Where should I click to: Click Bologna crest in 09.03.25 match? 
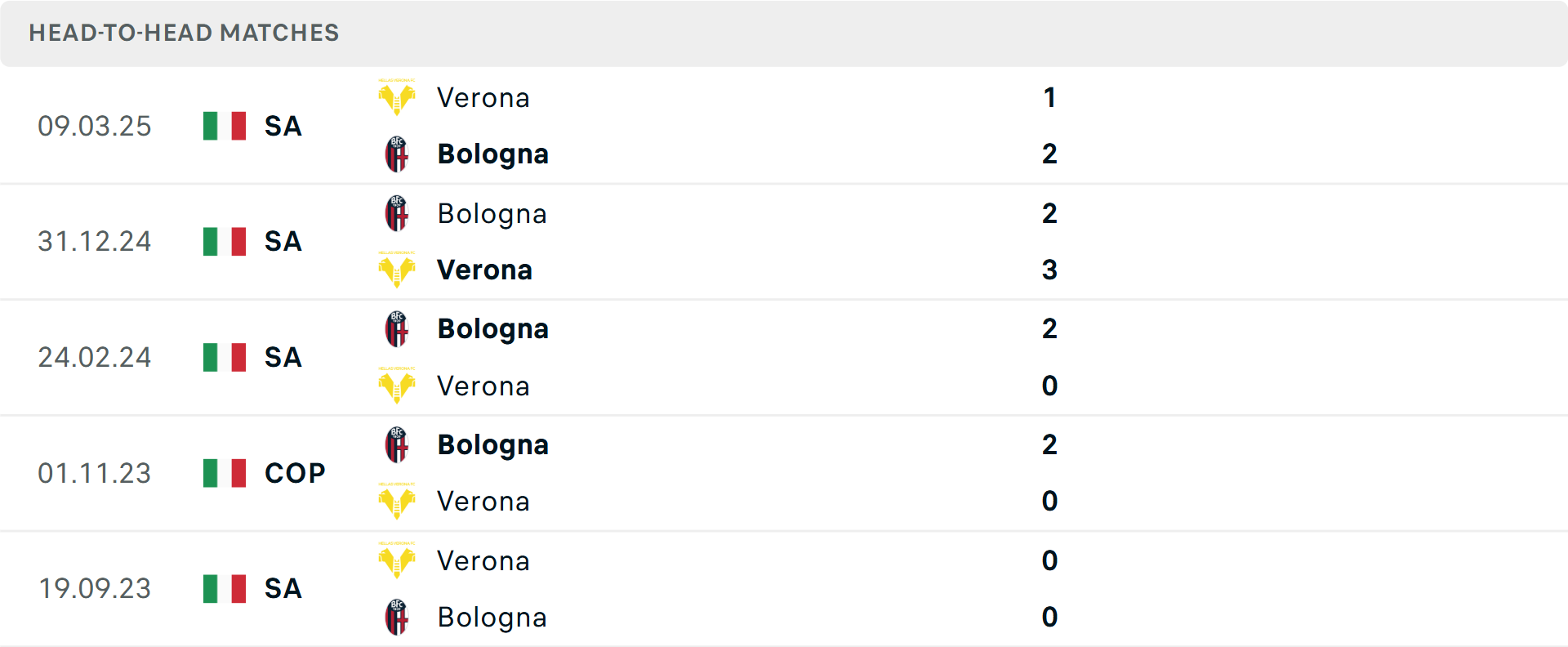coord(397,154)
